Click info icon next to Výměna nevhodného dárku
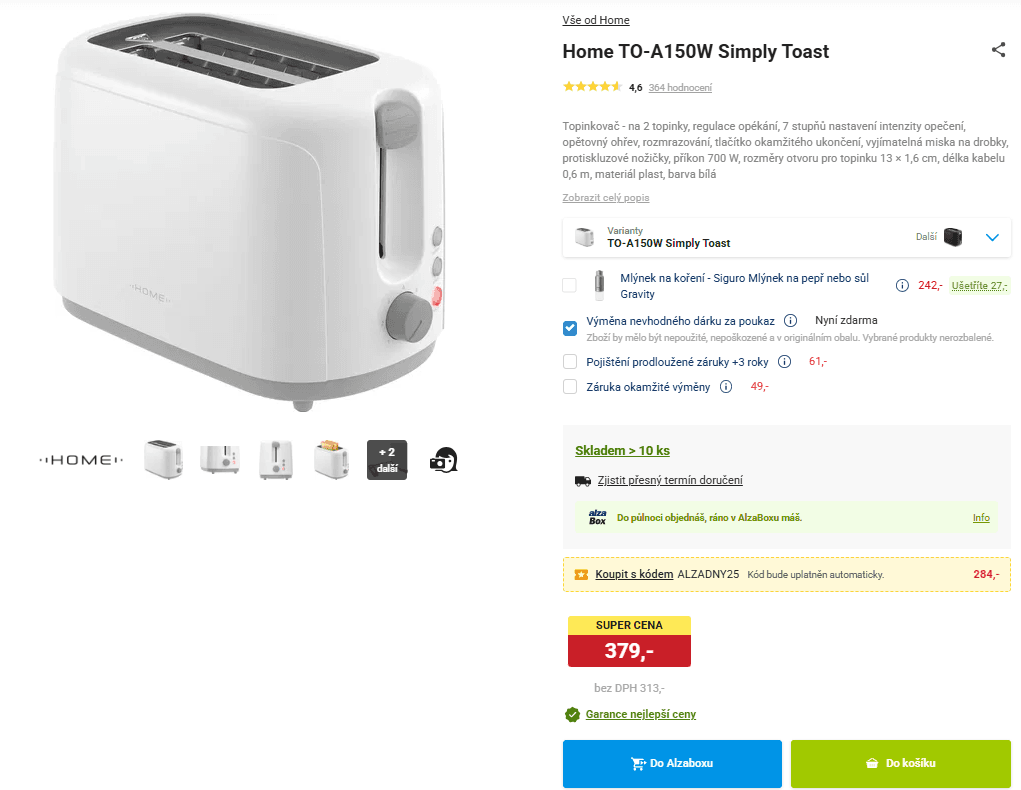This screenshot has height=790, width=1021. 790,321
